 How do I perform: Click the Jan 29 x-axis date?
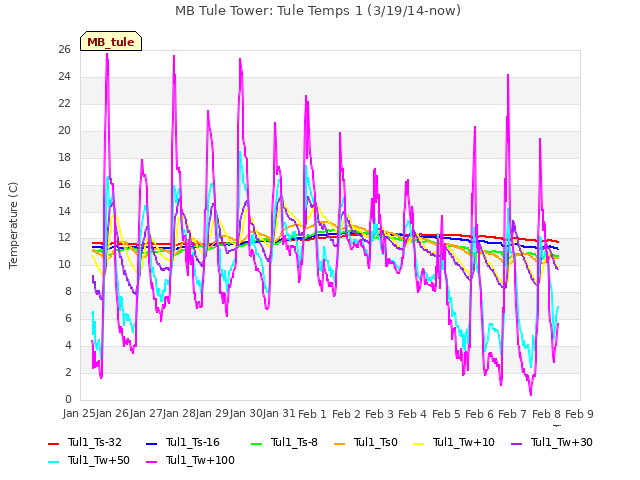coord(212,413)
